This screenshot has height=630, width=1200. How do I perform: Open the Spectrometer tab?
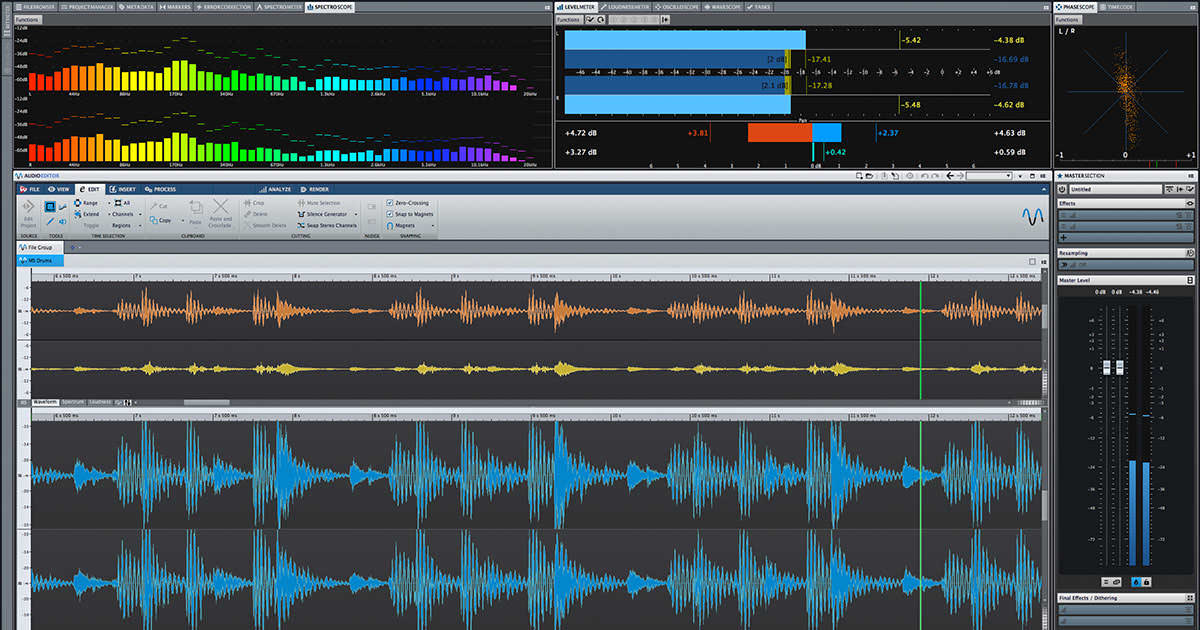coord(278,6)
